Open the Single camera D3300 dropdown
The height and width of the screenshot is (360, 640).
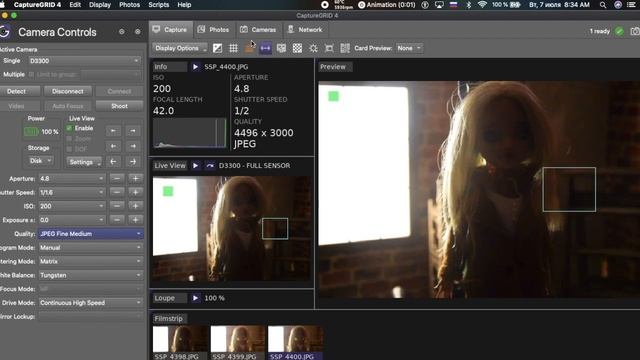pyautogui.click(x=84, y=61)
